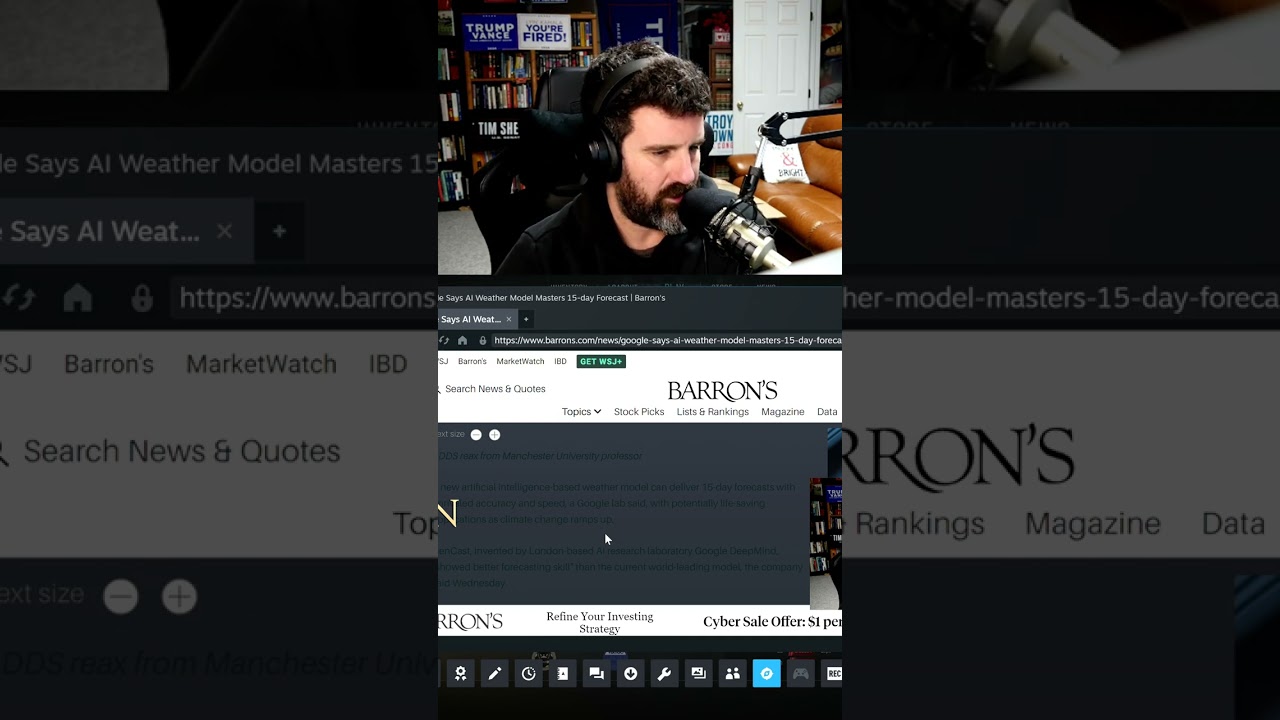Click the barrons.com URL address field
Image resolution: width=1280 pixels, height=720 pixels.
(x=667, y=340)
